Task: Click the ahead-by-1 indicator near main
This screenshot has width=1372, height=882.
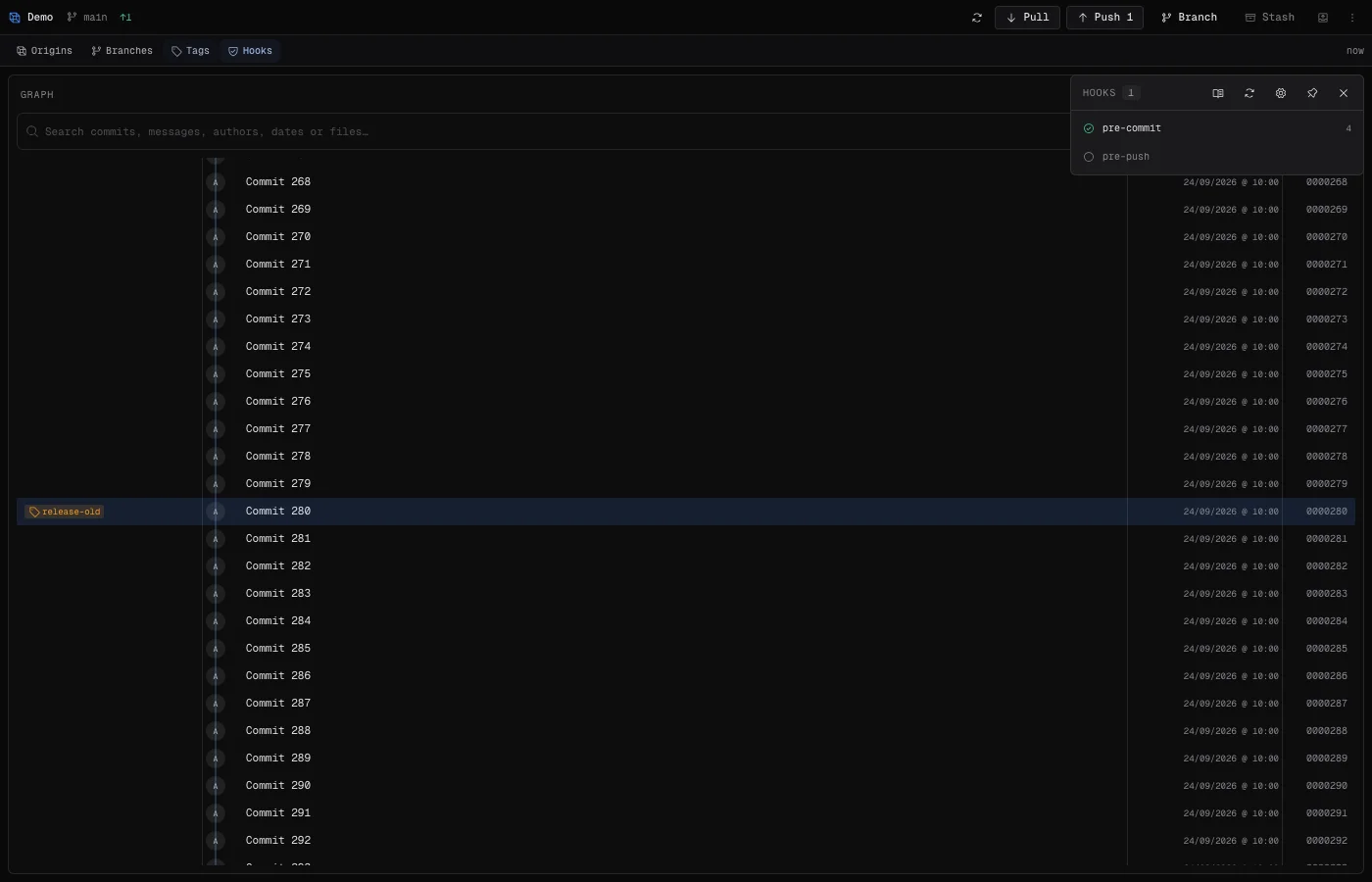Action: coord(125,18)
